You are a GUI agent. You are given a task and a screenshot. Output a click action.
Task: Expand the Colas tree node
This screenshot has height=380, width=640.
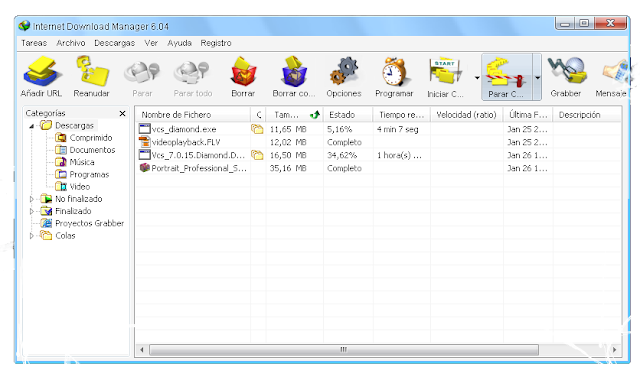31,236
